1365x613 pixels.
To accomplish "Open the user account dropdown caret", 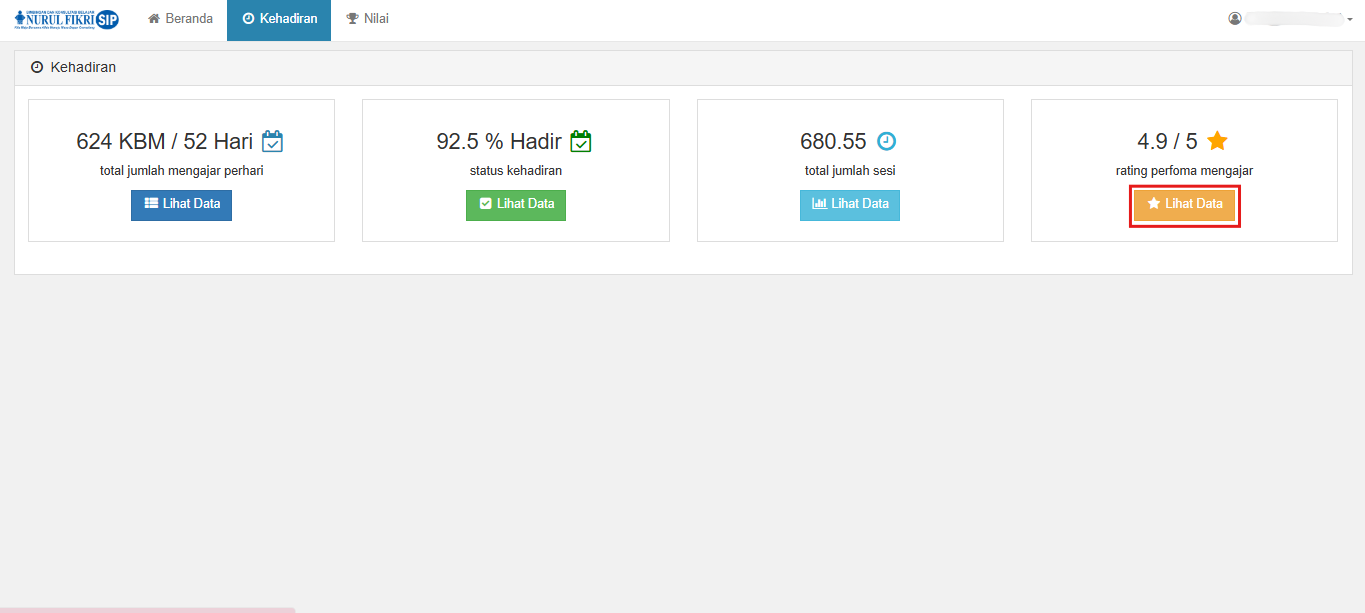I will [1350, 20].
